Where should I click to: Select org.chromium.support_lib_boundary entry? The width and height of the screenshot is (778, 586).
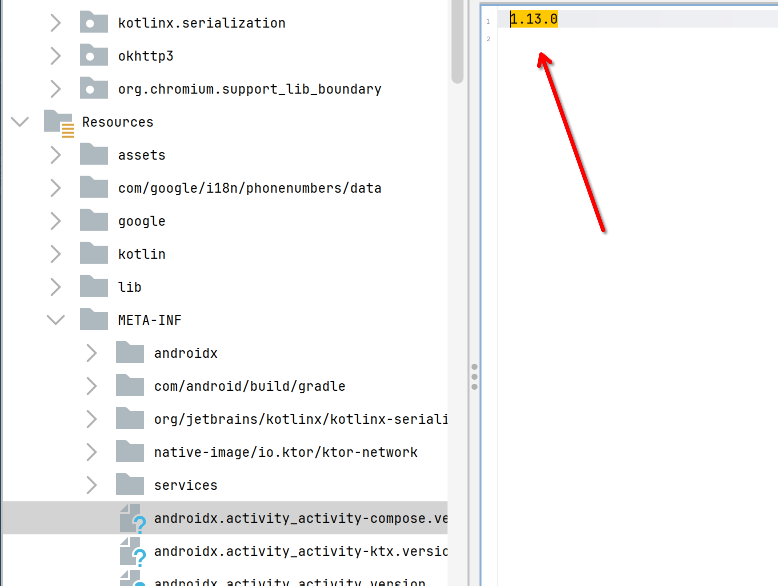tap(250, 89)
